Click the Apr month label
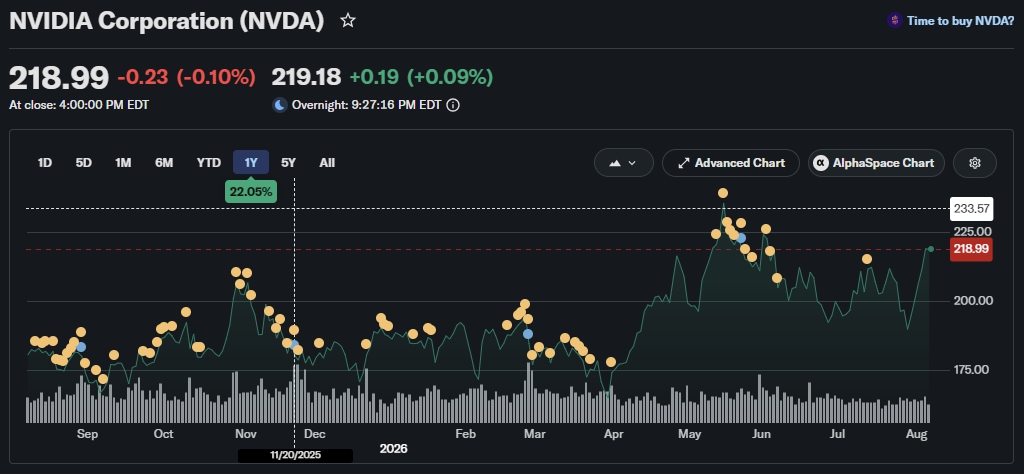1024x474 pixels. (x=613, y=434)
